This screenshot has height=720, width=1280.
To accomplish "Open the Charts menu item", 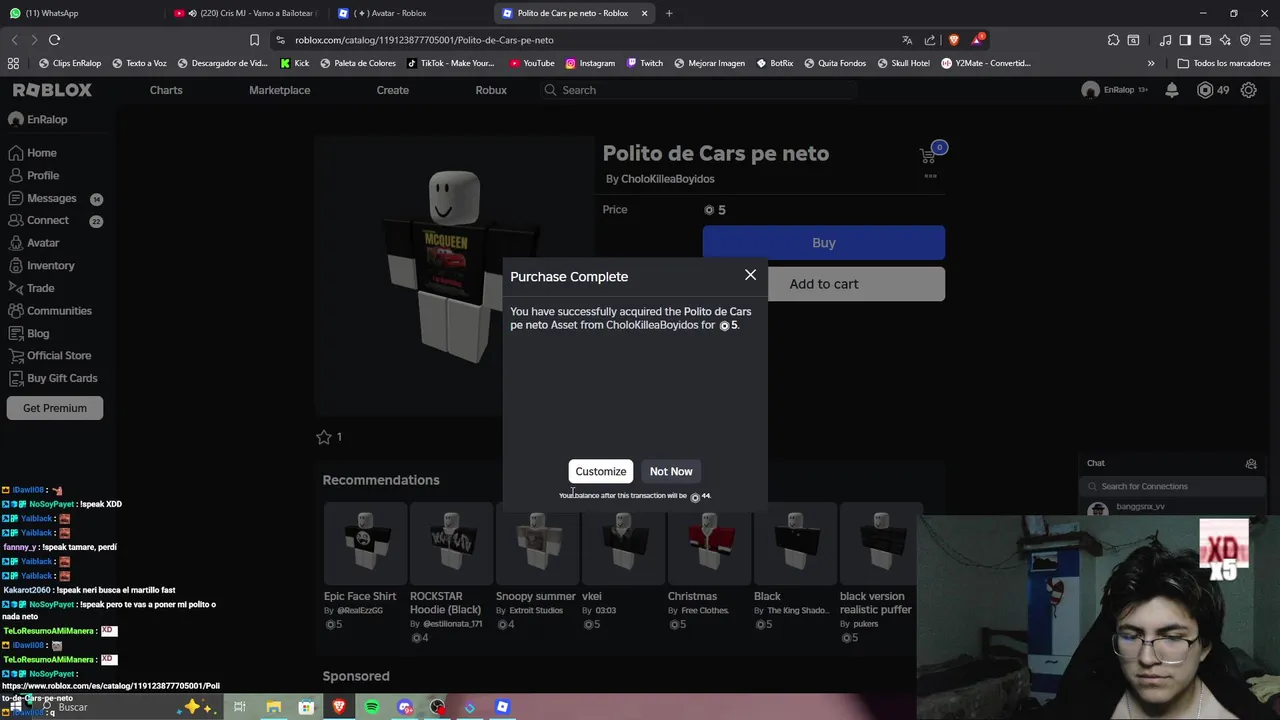I will coord(166,90).
